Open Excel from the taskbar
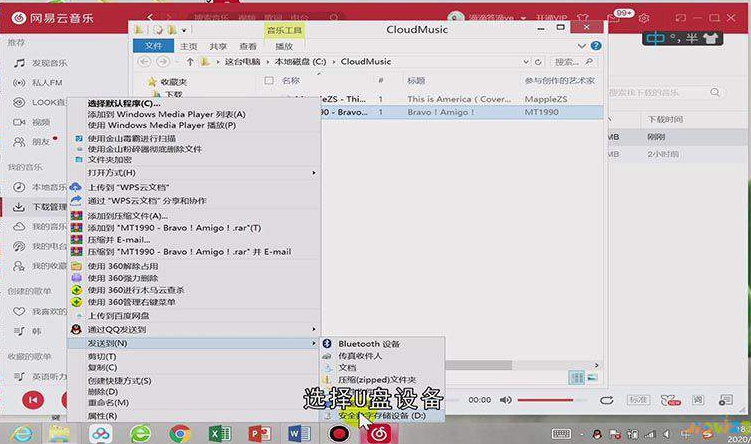This screenshot has height=444, width=751. point(220,434)
